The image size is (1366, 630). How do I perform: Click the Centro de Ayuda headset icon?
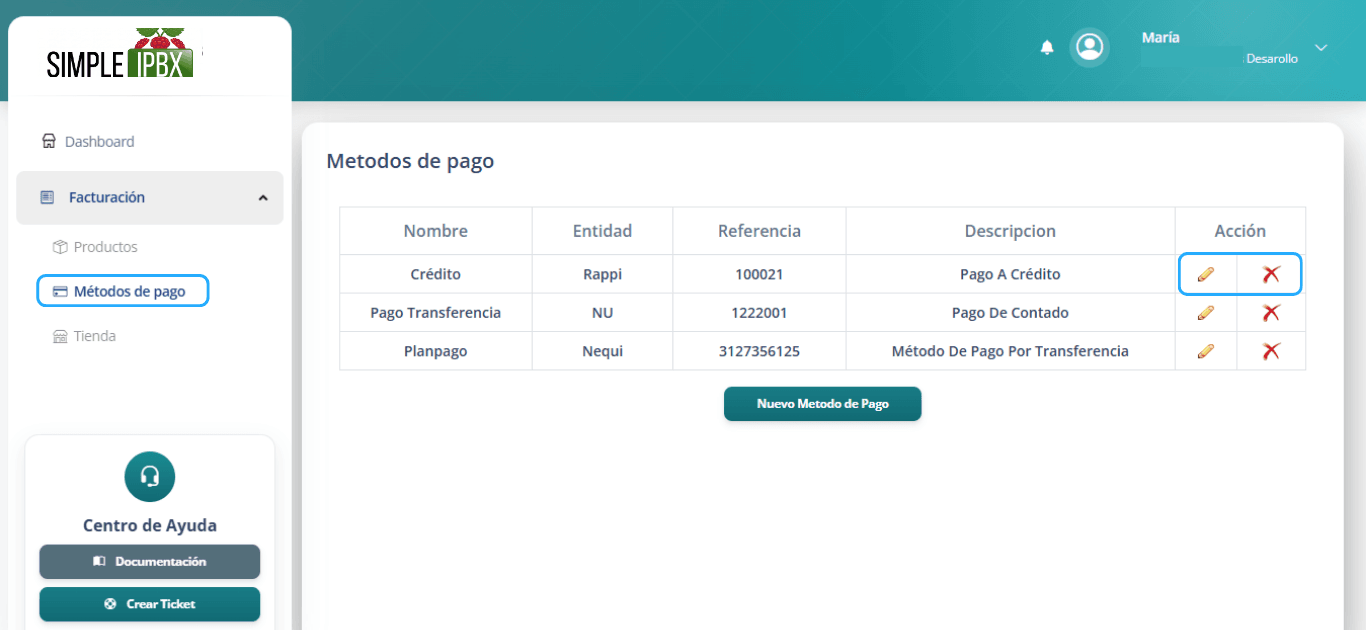tap(150, 477)
